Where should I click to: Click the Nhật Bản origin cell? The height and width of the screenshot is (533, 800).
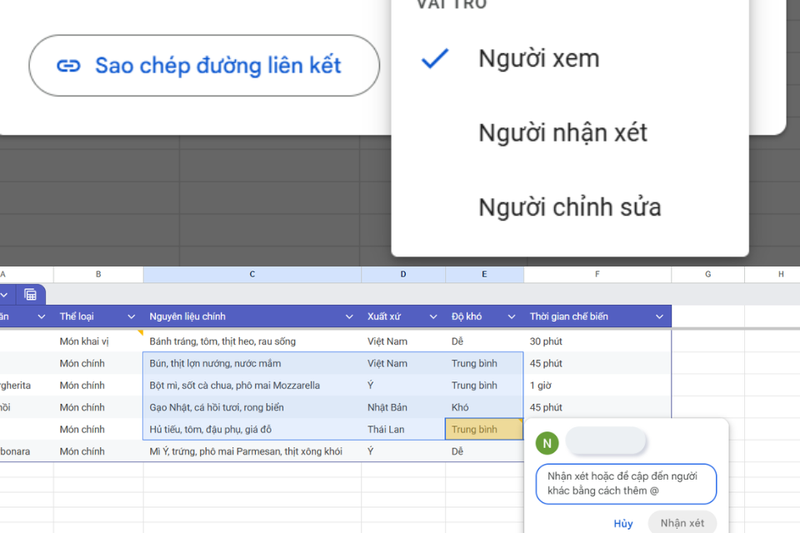pyautogui.click(x=403, y=407)
